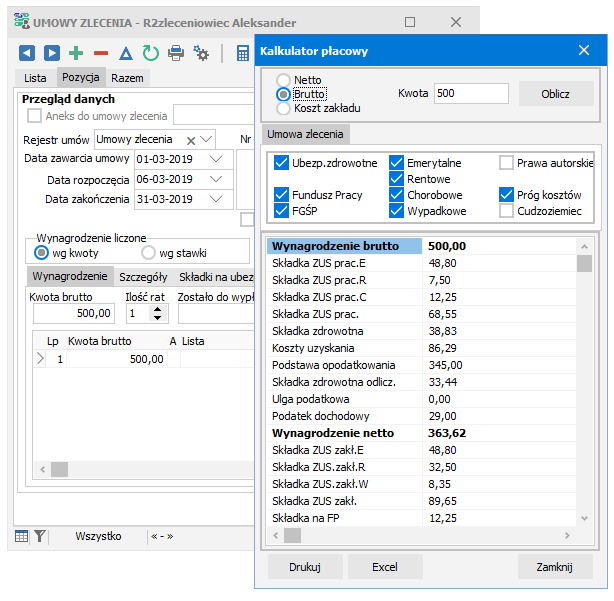This screenshot has width=614, height=601.
Task: Click the Drukuj button
Action: 305,567
